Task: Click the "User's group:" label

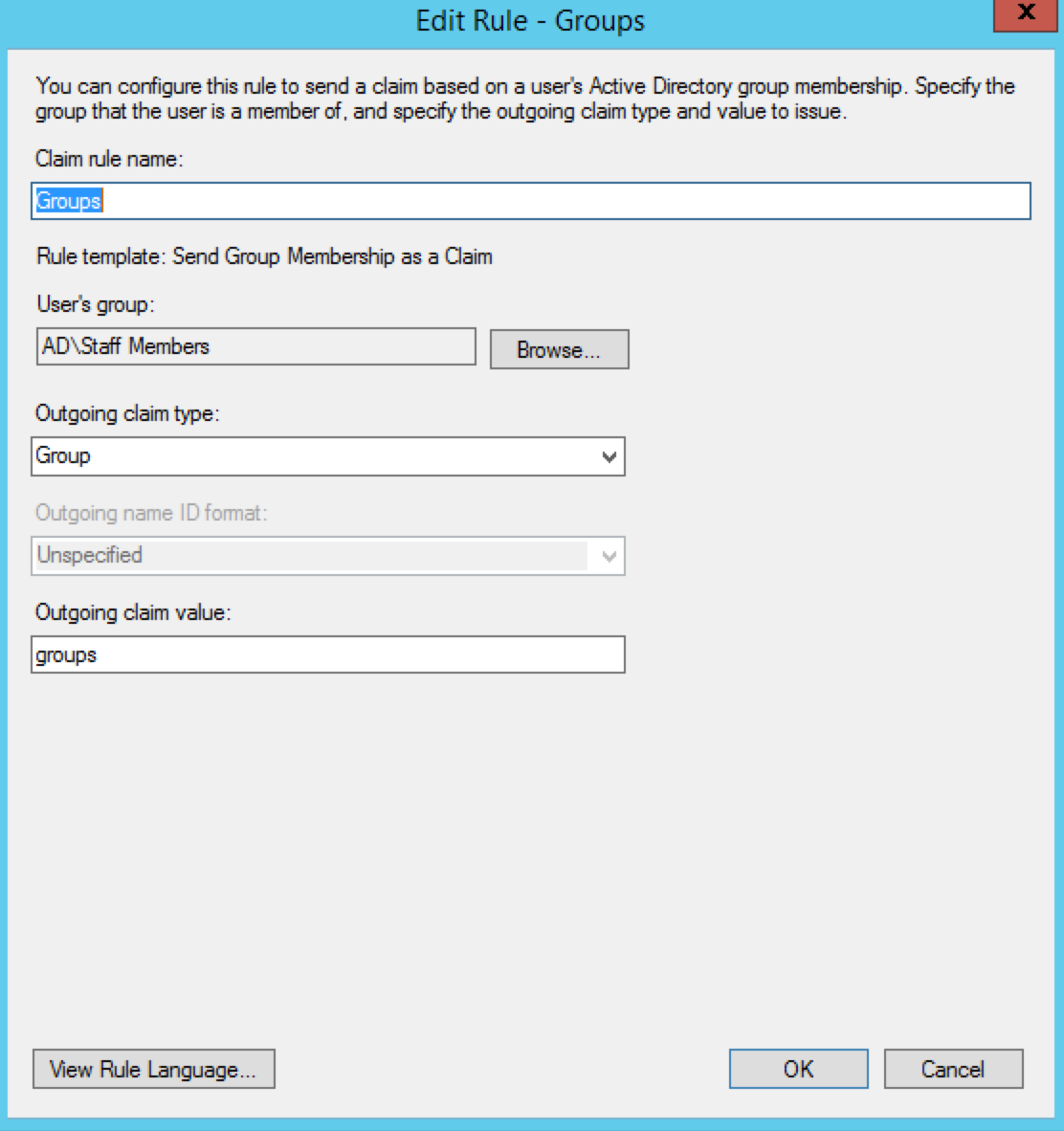Action: pos(95,304)
